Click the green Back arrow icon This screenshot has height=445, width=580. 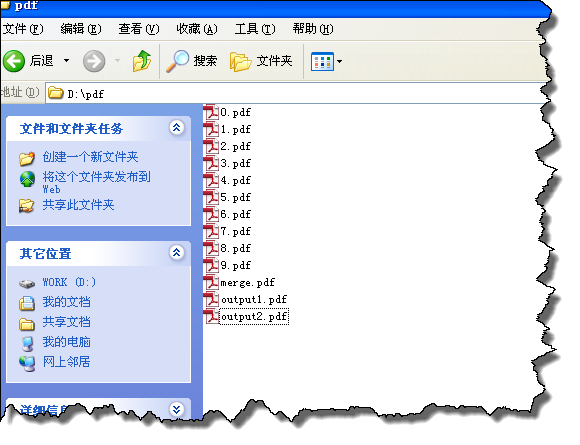coord(14,61)
